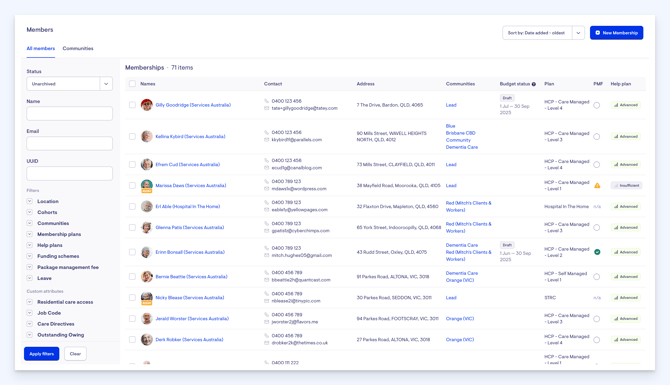Expand the Funding schemes filter

coord(29,256)
